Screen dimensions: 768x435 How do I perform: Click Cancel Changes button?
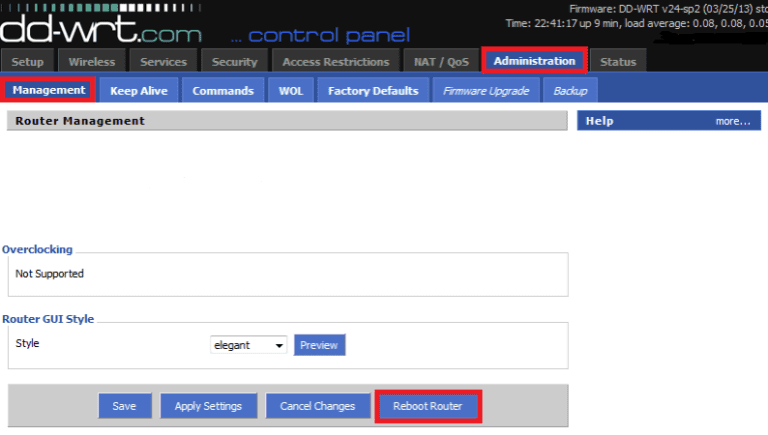click(x=317, y=406)
